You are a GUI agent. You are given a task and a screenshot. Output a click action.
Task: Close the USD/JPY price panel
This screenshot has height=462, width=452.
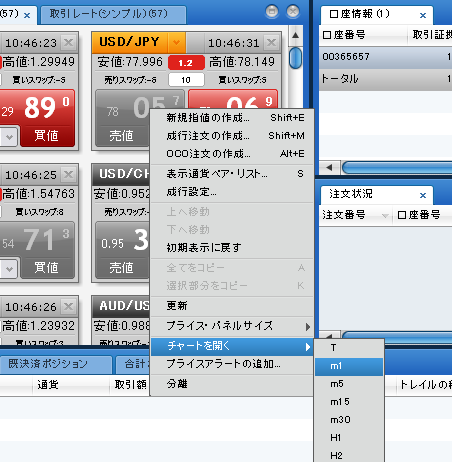[271, 42]
